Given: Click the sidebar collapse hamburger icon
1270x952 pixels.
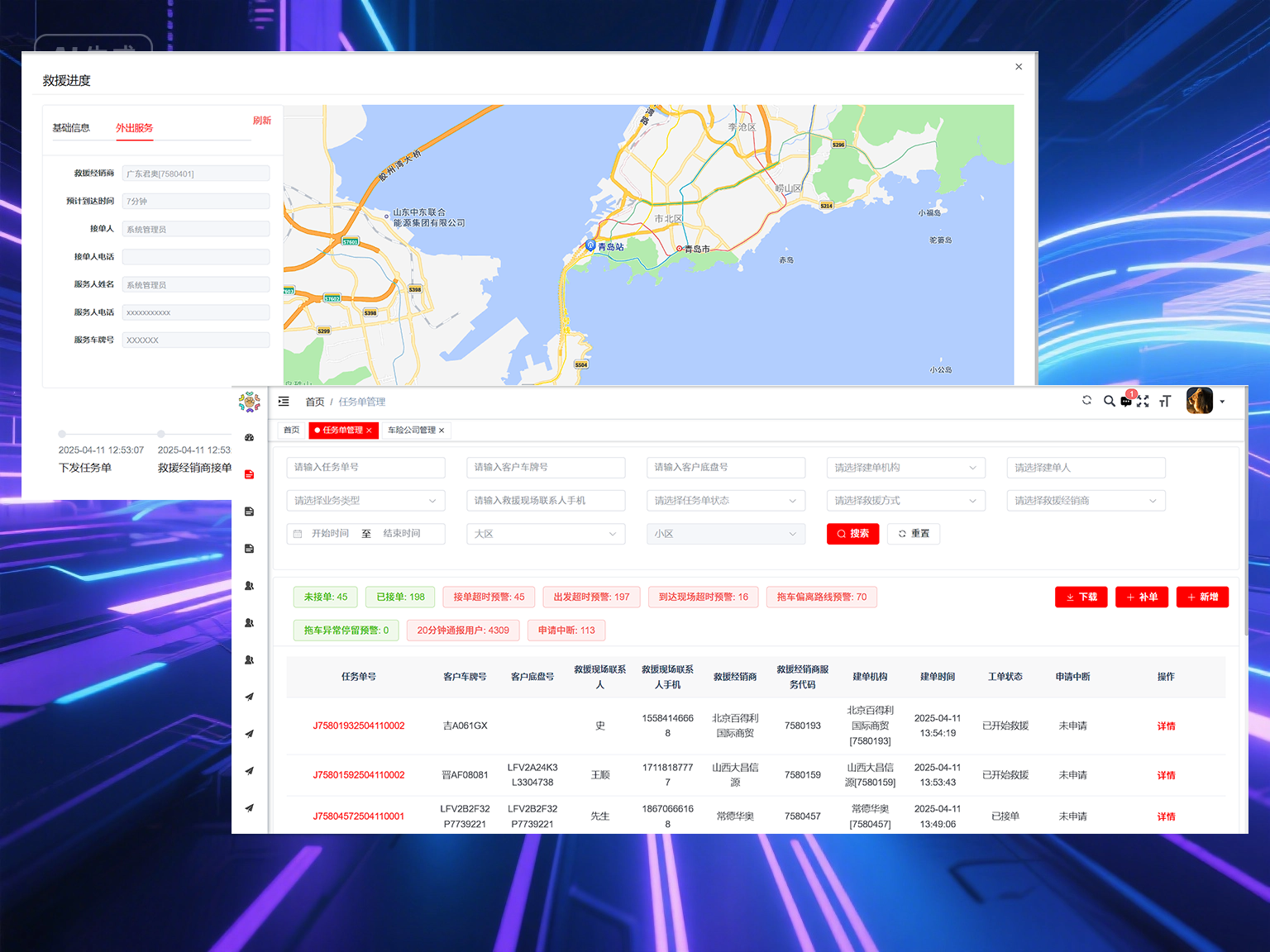Looking at the screenshot, I should click(284, 402).
